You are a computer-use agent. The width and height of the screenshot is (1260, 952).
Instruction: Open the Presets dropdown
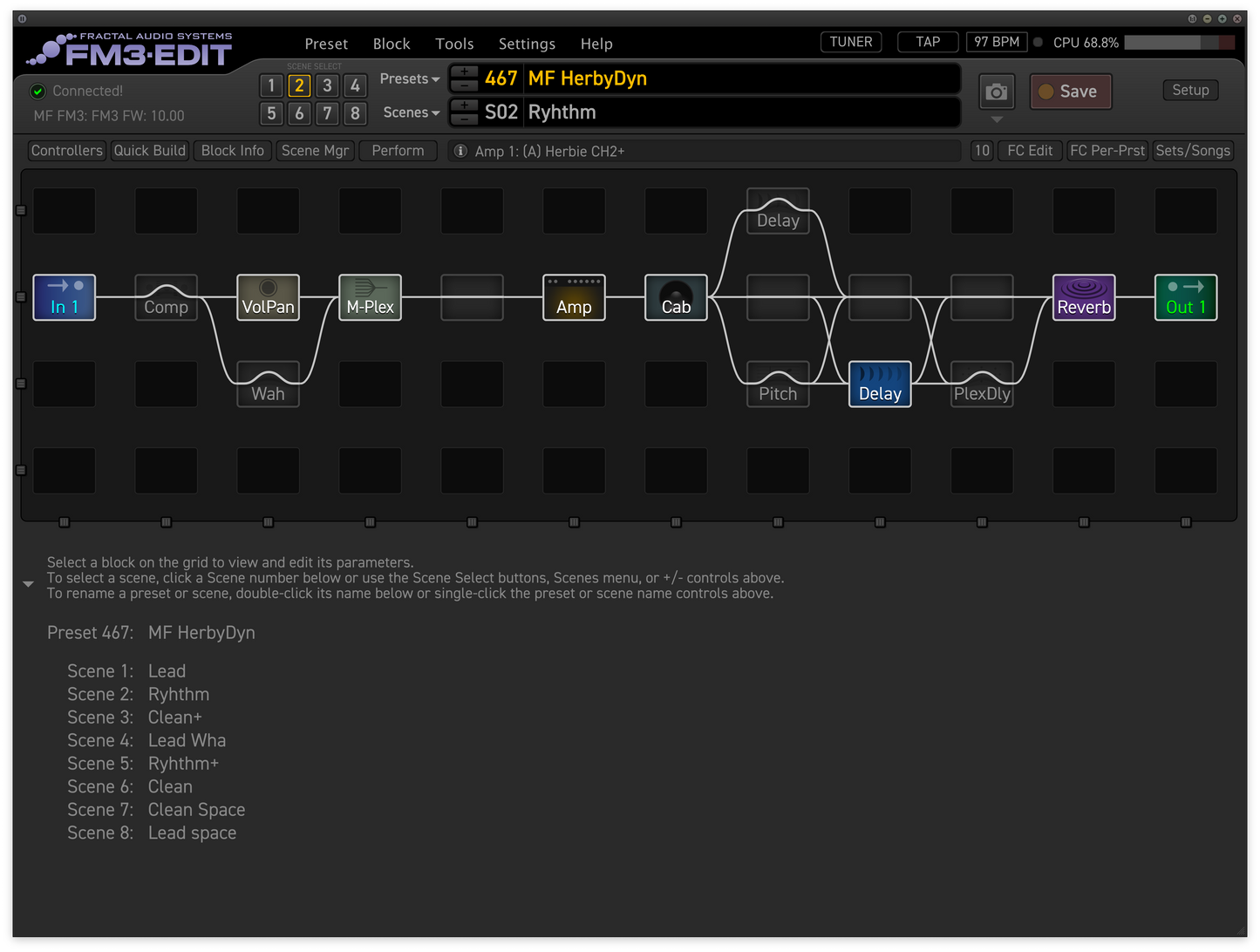[x=409, y=78]
